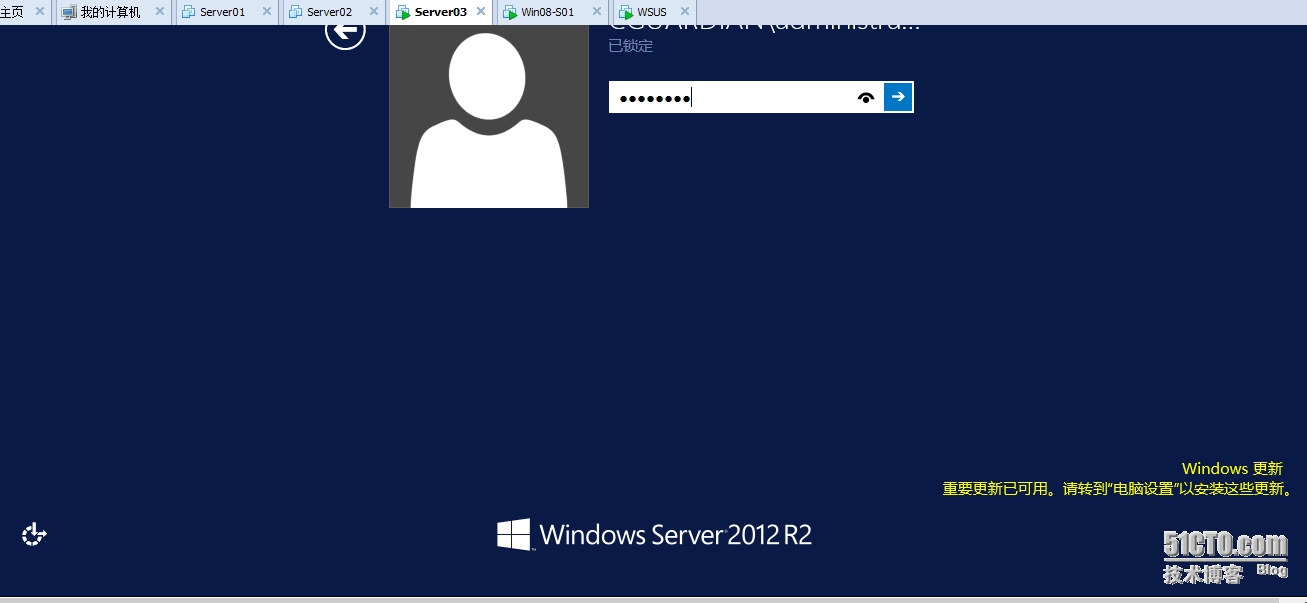Viewport: 1307px width, 603px height.
Task: Click the 重要更新已可用 update message
Action: click(1118, 489)
